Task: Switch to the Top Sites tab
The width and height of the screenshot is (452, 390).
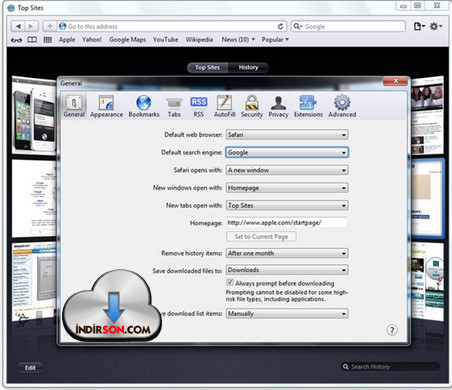Action: (207, 67)
